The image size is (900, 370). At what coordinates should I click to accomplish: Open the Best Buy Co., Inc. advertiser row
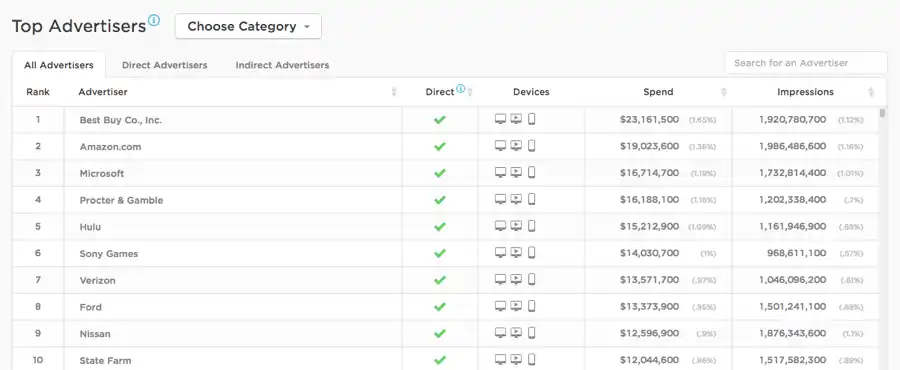pos(445,120)
